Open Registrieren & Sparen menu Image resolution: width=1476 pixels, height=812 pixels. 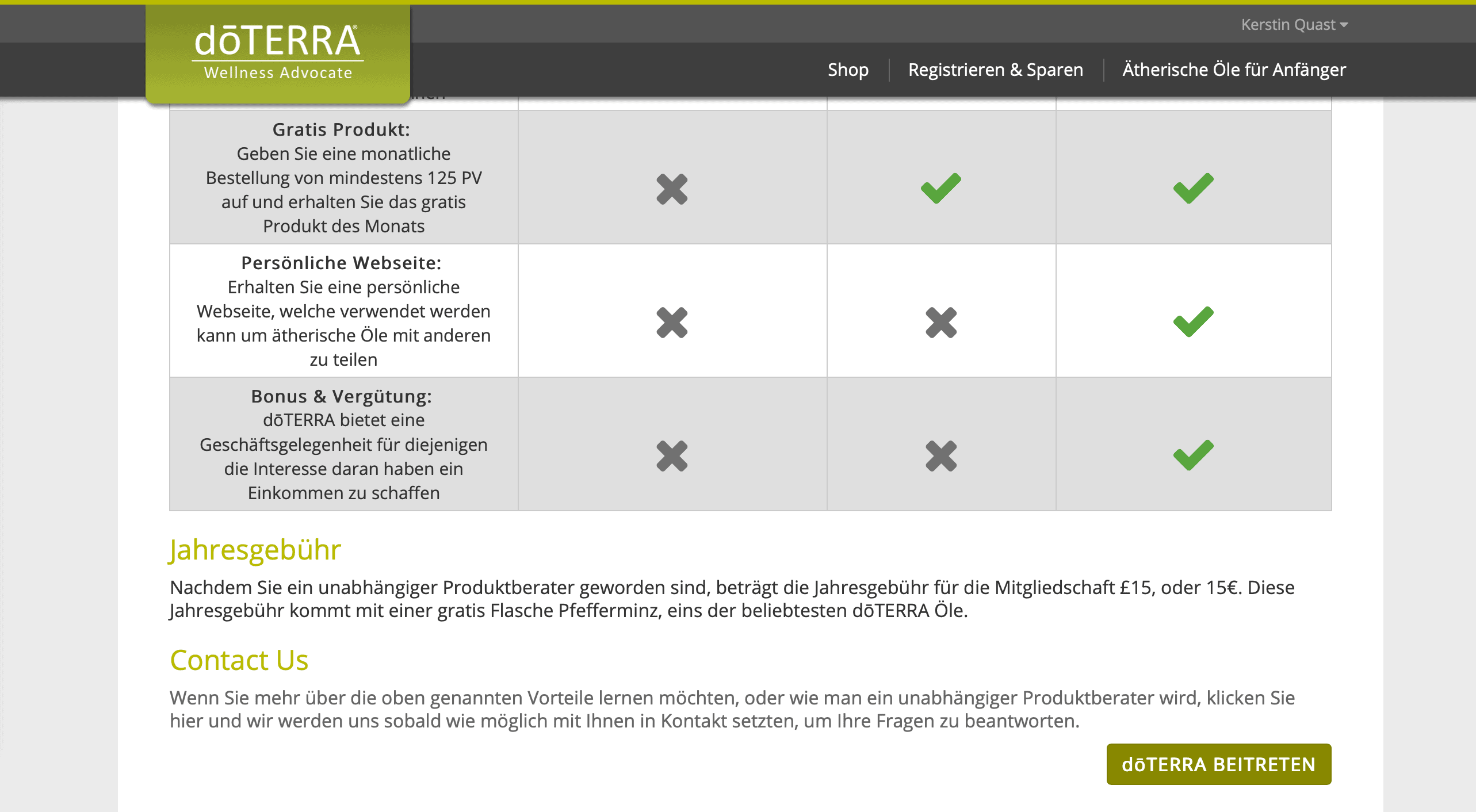(x=996, y=70)
